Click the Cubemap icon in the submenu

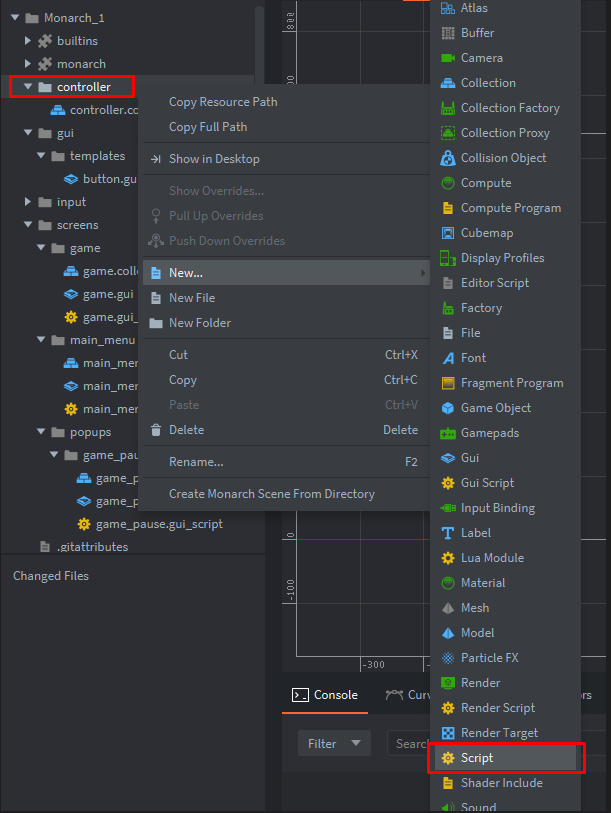(447, 233)
